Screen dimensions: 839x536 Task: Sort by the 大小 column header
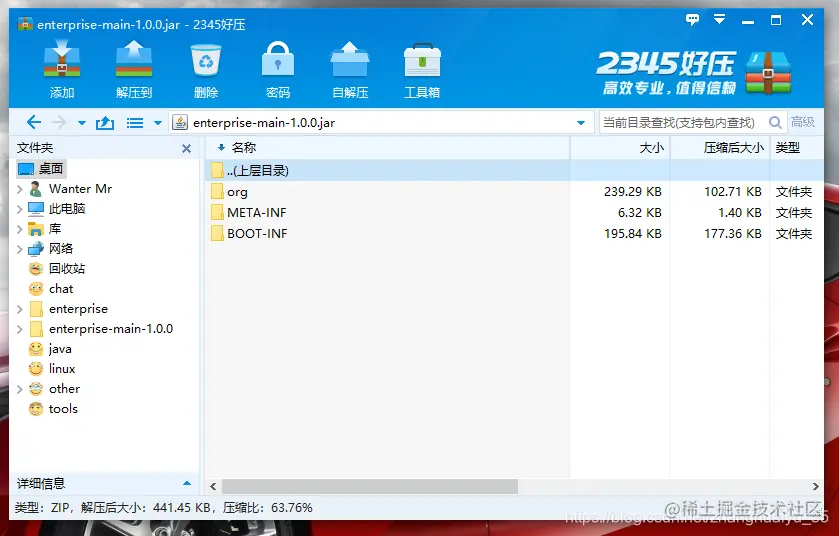coord(620,148)
